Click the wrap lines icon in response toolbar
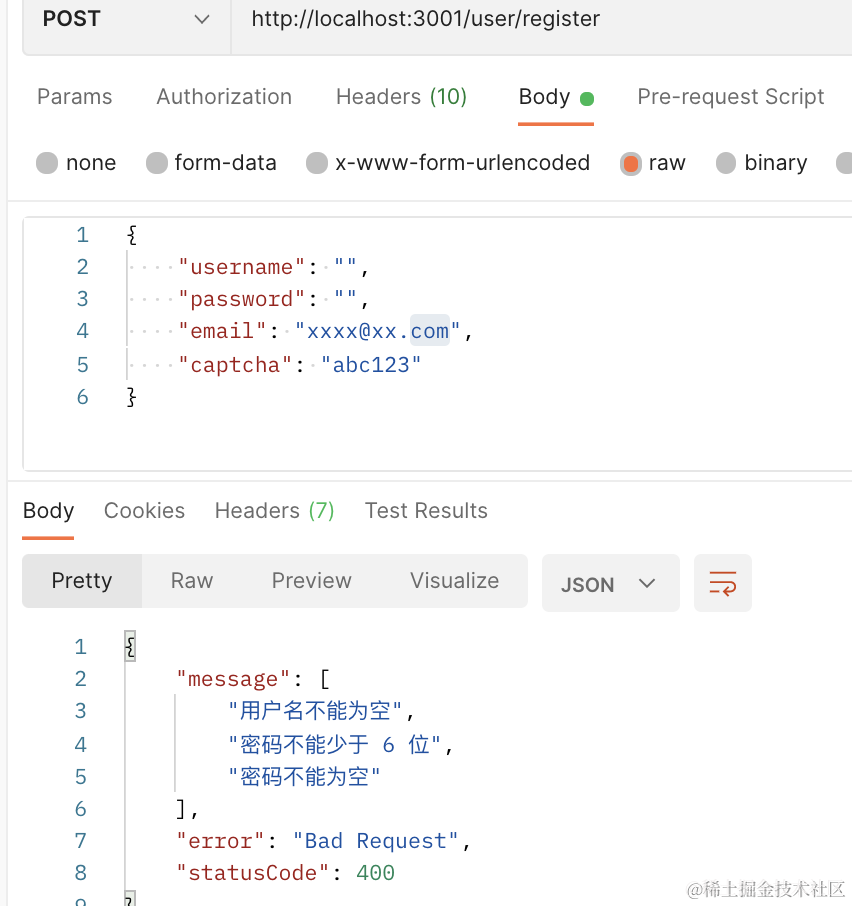Screen dimensions: 852x906 722,583
